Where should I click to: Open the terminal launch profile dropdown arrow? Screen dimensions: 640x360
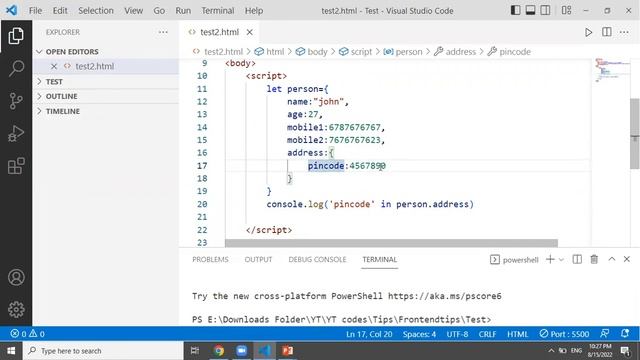[561, 260]
